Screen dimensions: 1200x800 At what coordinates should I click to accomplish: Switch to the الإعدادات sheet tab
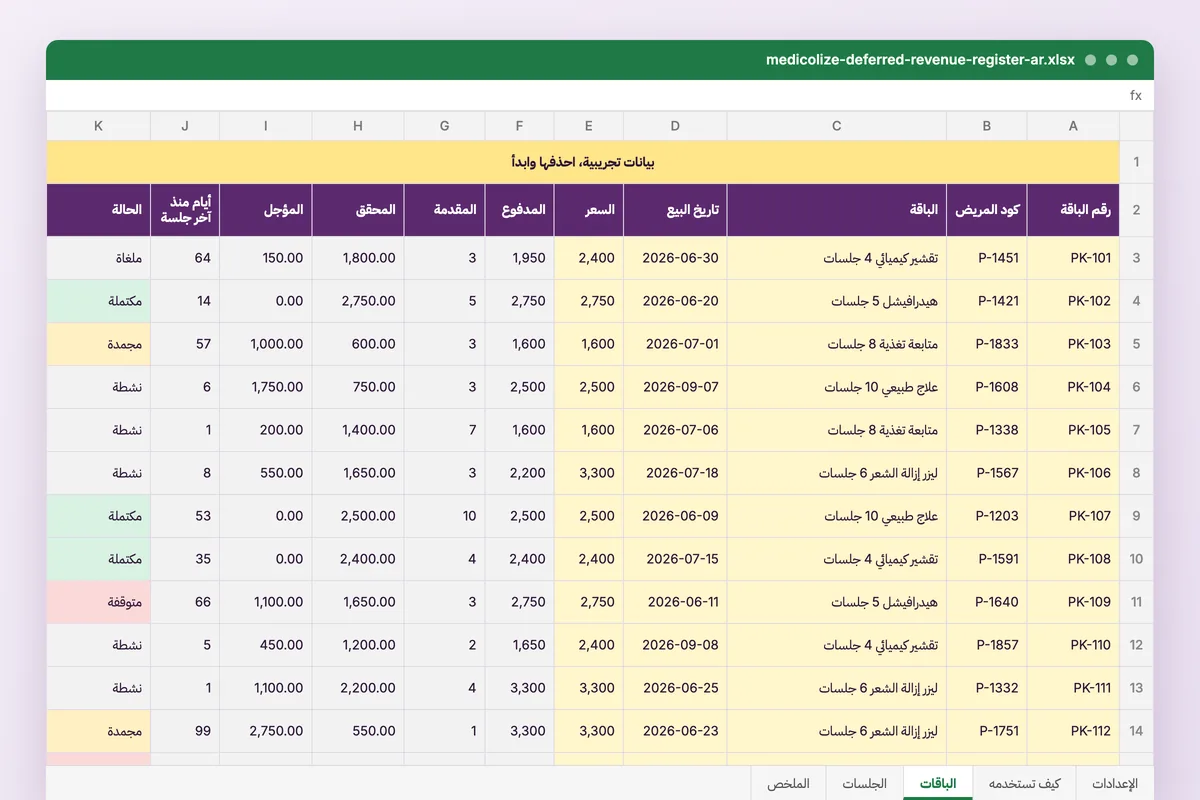(x=1114, y=783)
